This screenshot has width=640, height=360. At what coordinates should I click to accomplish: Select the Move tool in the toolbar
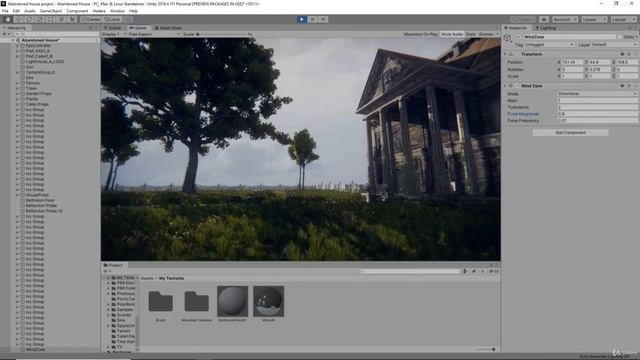click(x=18, y=20)
